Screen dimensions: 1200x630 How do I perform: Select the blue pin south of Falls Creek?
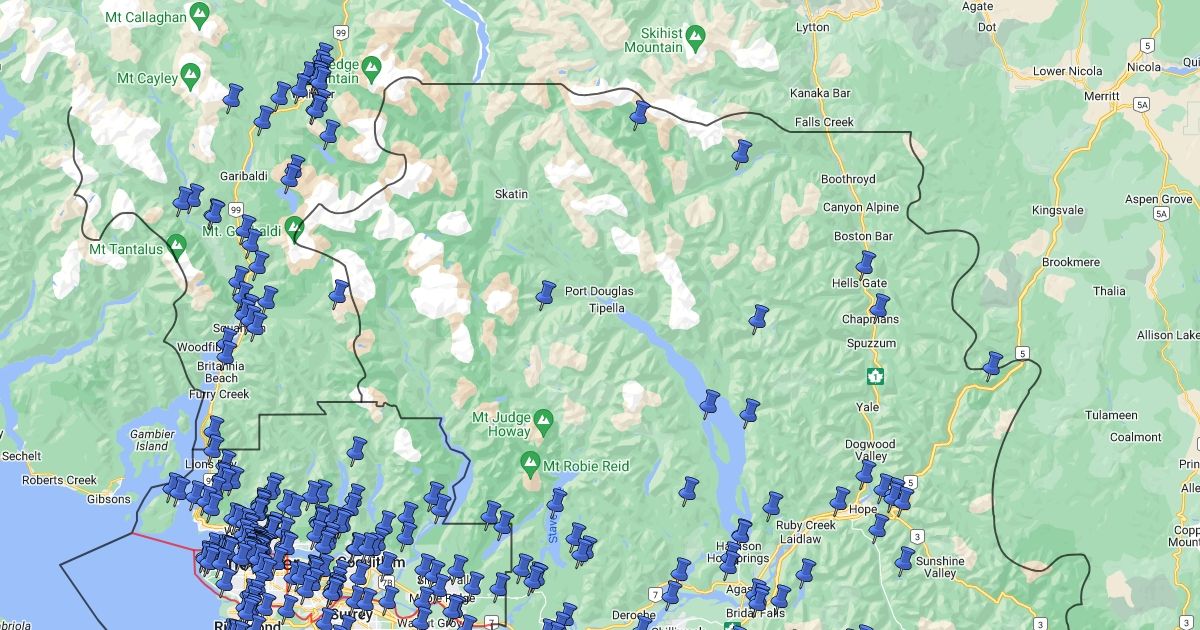[x=740, y=154]
